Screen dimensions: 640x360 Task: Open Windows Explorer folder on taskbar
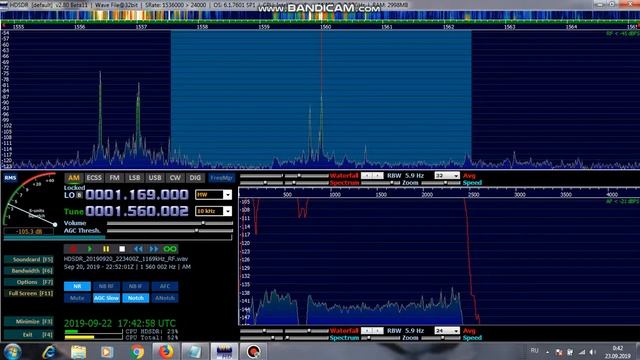(x=78, y=351)
